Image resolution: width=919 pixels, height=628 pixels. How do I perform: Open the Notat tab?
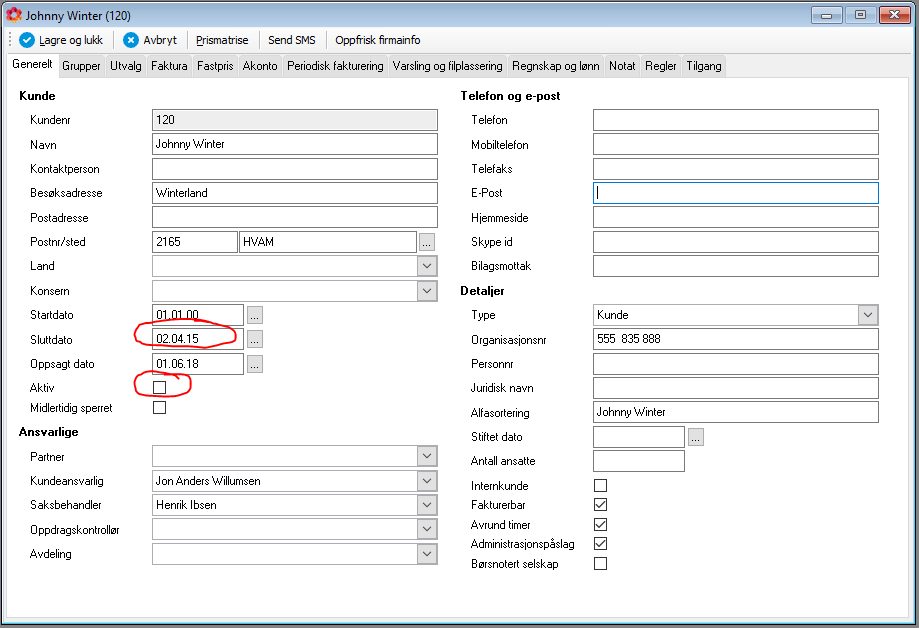pos(622,66)
